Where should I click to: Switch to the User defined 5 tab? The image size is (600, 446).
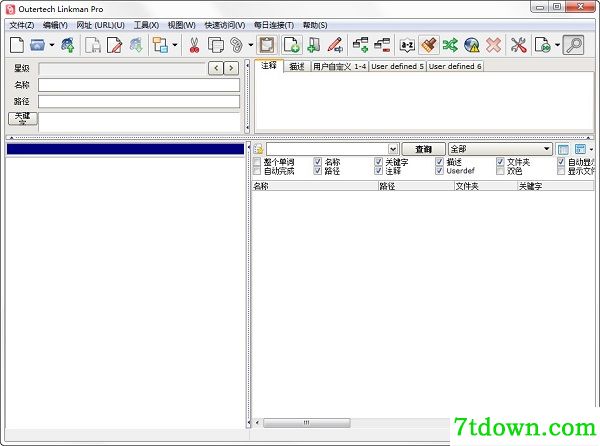tap(397, 66)
